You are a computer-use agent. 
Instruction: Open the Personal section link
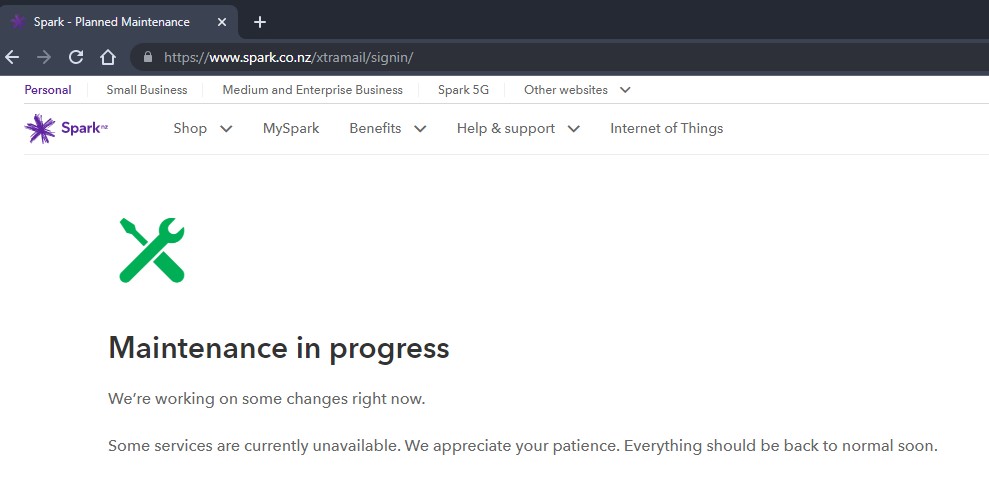[x=48, y=90]
